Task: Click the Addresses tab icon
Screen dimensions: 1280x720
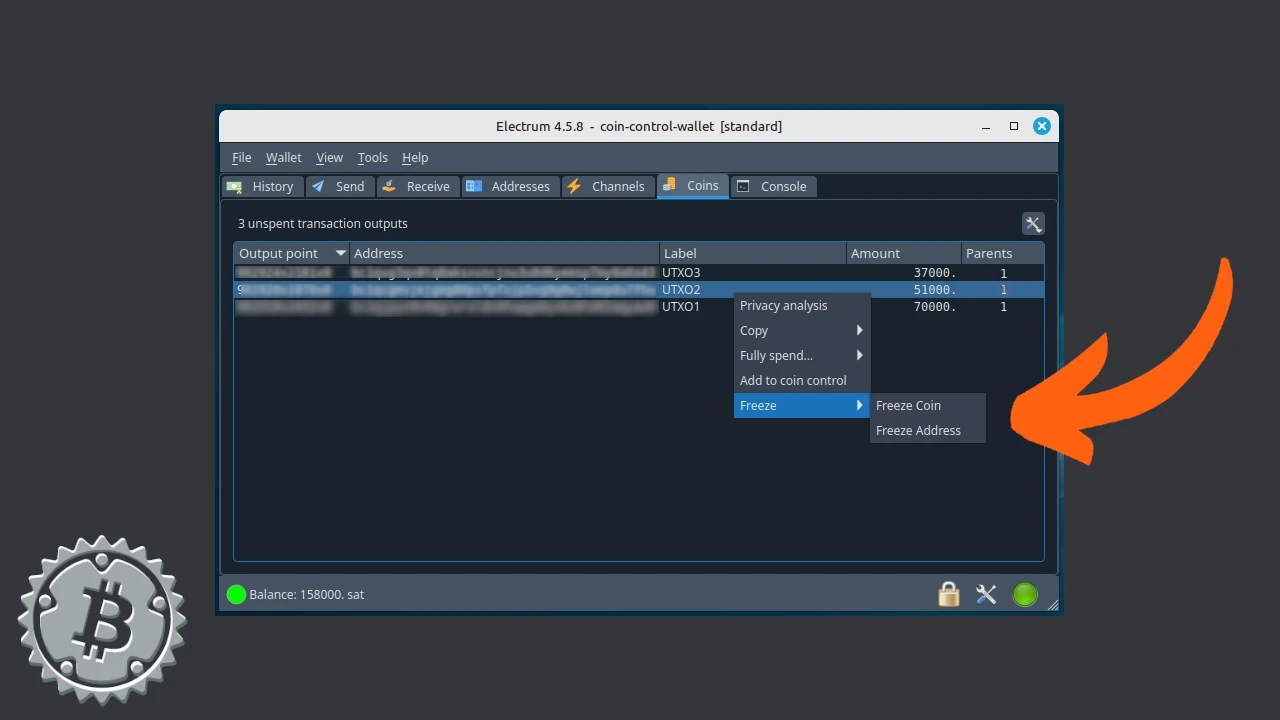Action: [x=474, y=186]
